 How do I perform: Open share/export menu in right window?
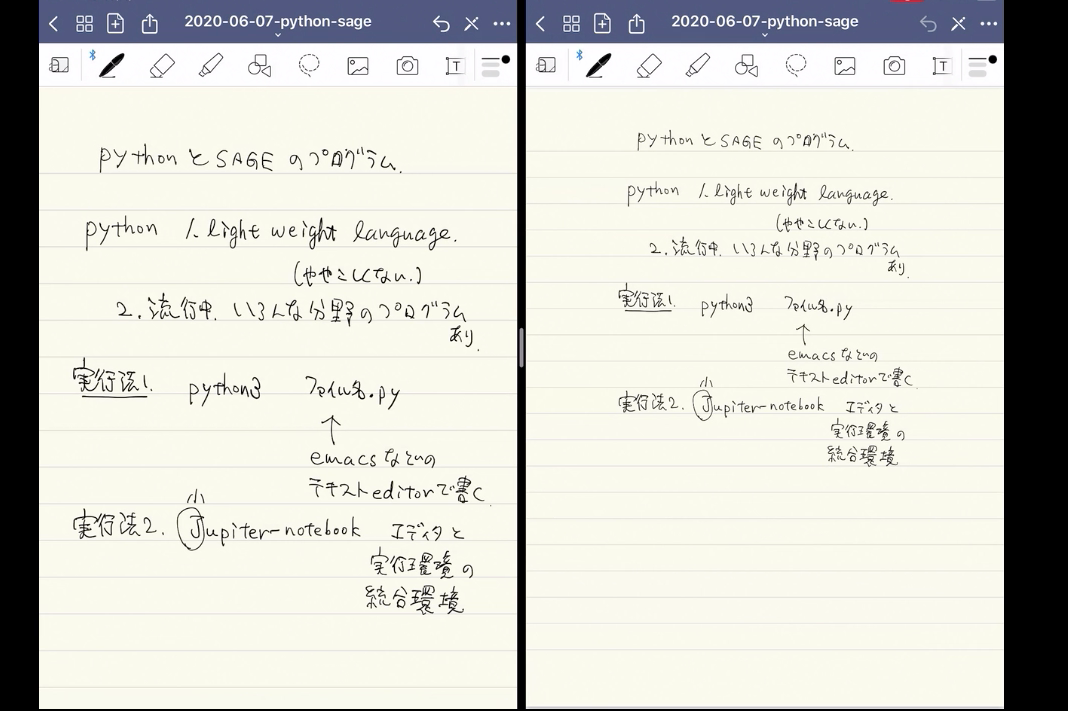coord(636,24)
